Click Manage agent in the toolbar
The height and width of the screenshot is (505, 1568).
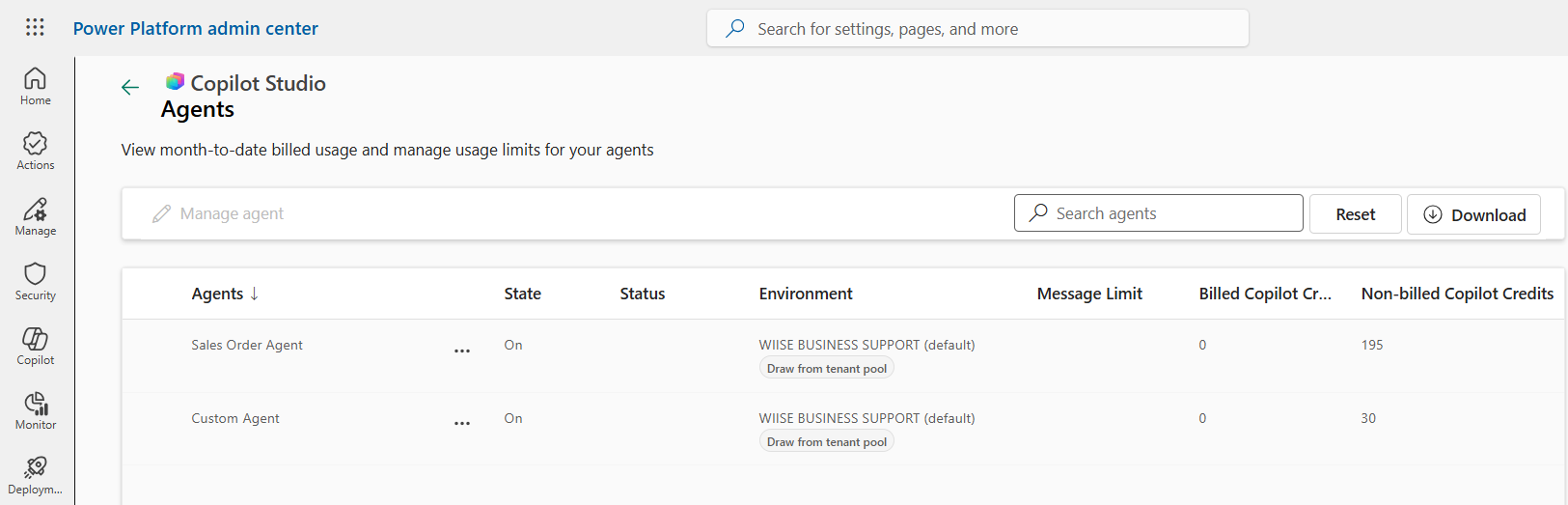219,214
